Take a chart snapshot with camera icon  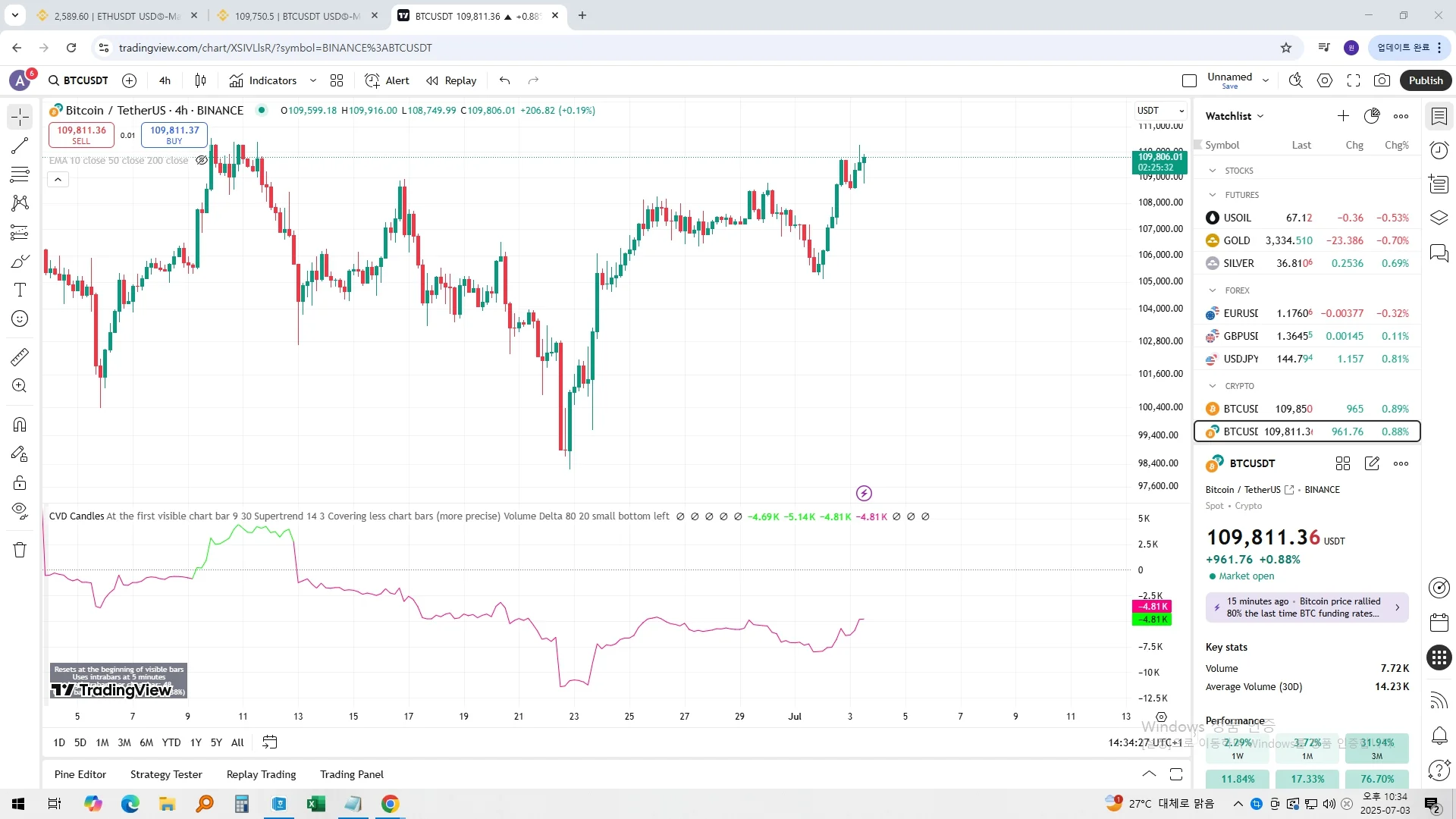[1382, 80]
